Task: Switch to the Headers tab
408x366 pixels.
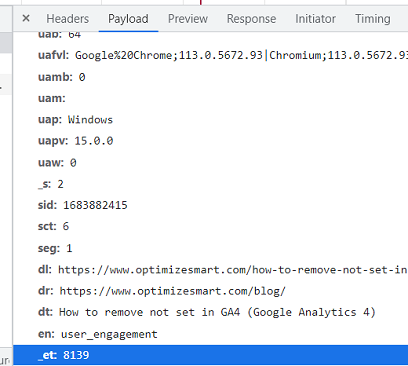Action: pos(68,19)
